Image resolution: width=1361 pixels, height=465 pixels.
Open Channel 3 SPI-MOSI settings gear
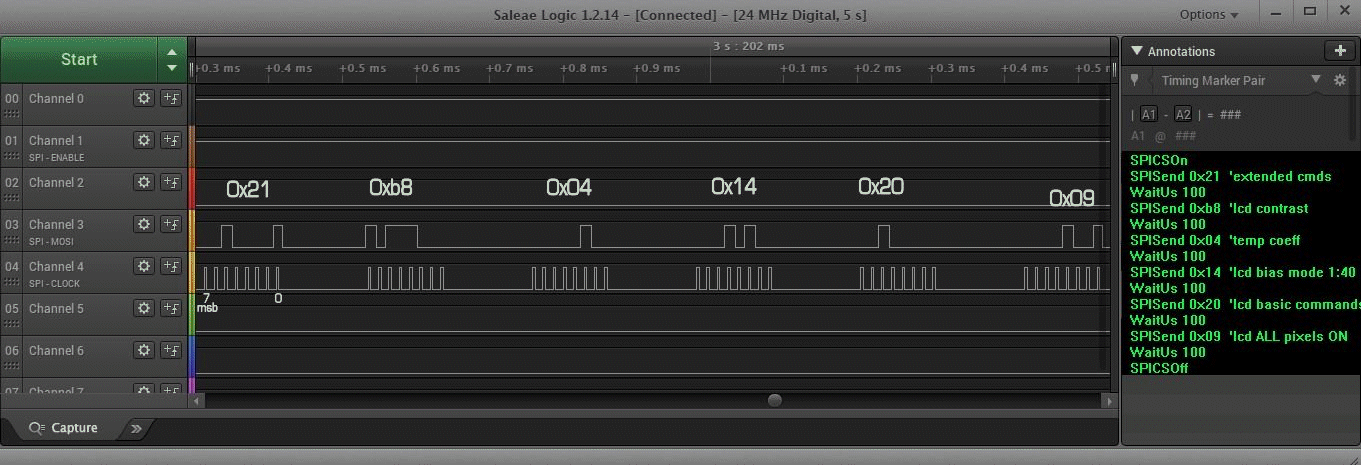point(144,224)
